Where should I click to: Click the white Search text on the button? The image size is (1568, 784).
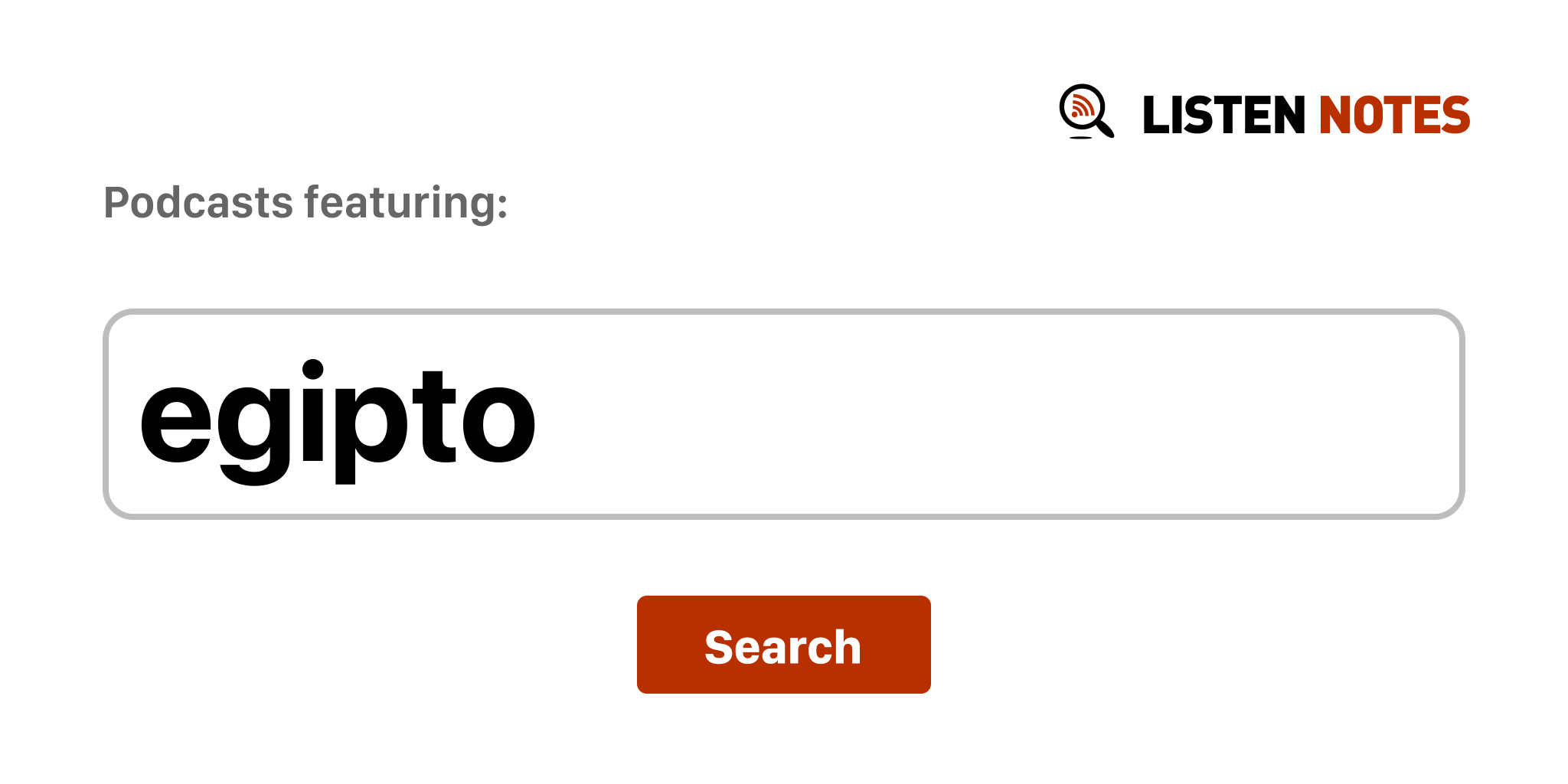tap(783, 647)
